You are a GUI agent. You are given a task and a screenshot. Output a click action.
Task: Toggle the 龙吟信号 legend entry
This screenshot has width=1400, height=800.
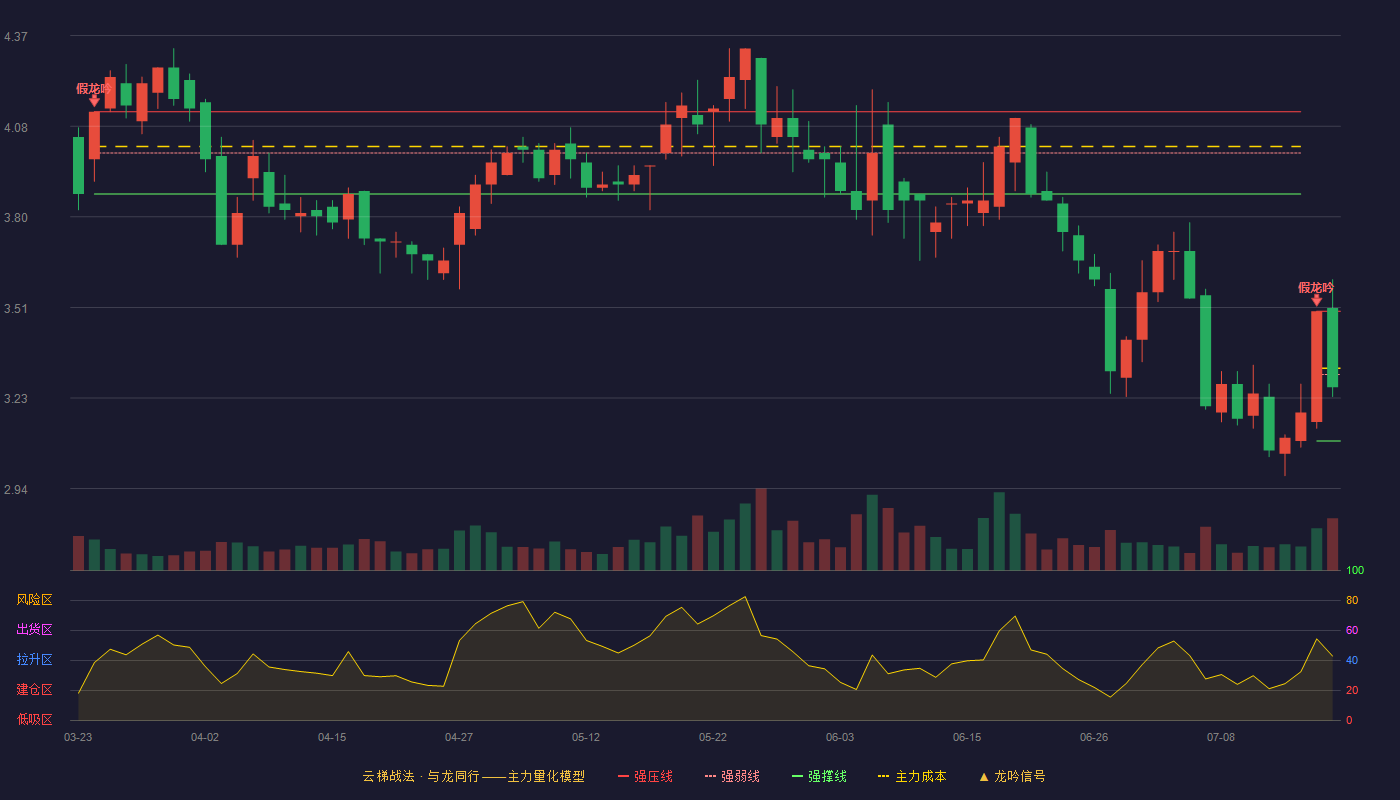tap(1011, 776)
